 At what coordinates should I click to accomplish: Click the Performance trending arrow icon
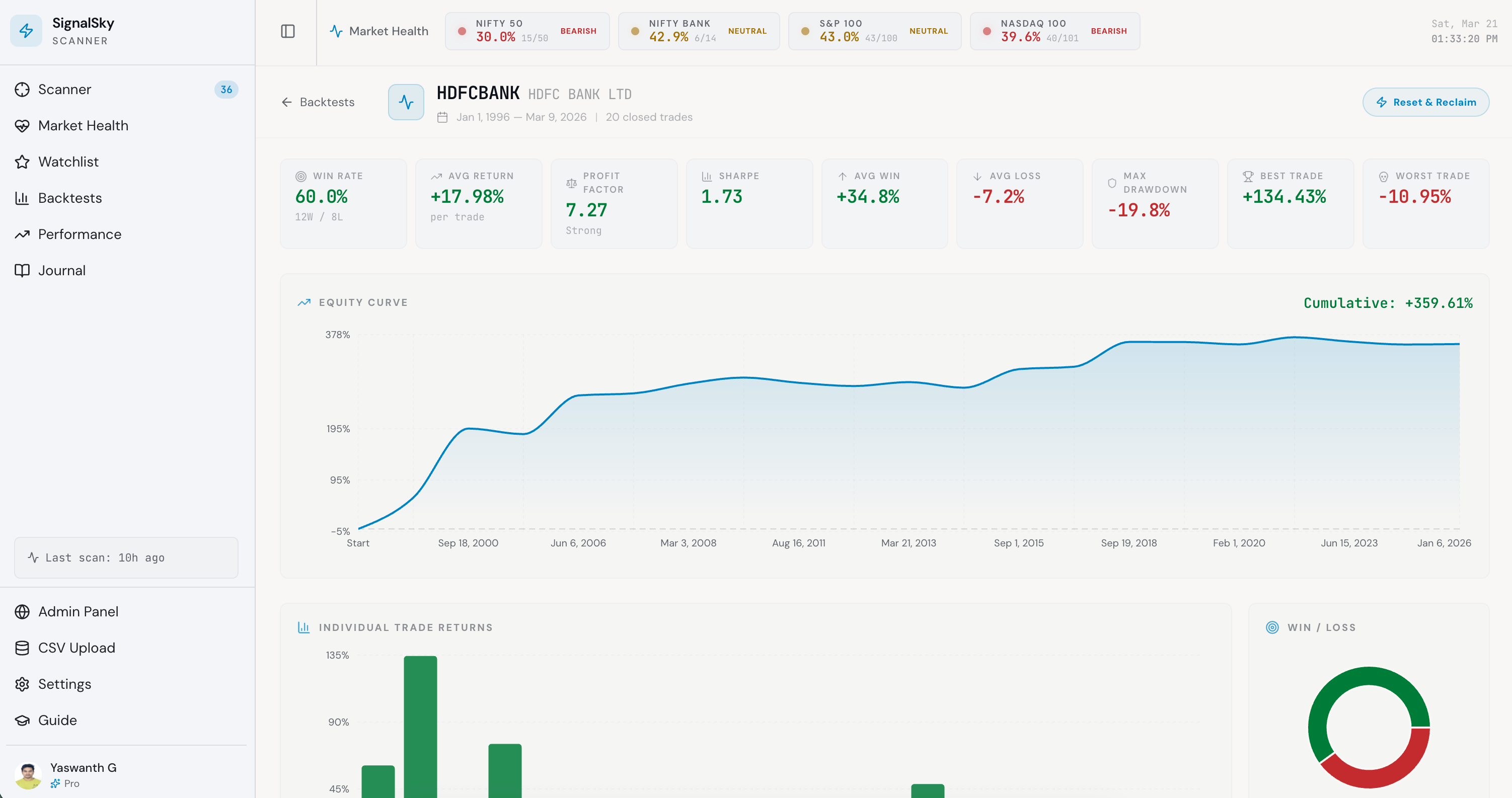click(22, 234)
